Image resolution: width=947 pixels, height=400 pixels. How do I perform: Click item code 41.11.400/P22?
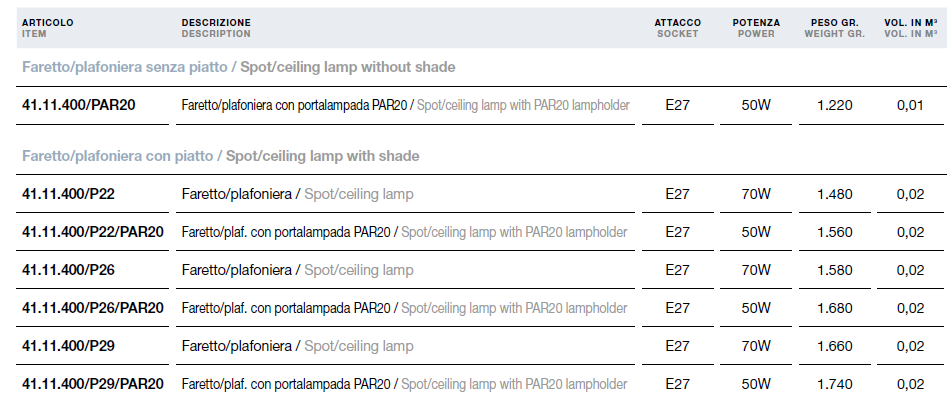click(68, 194)
